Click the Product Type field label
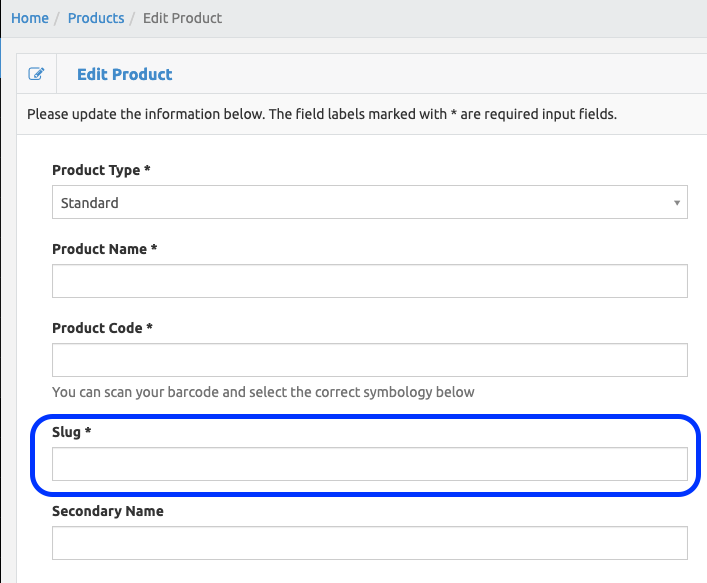 pos(101,170)
